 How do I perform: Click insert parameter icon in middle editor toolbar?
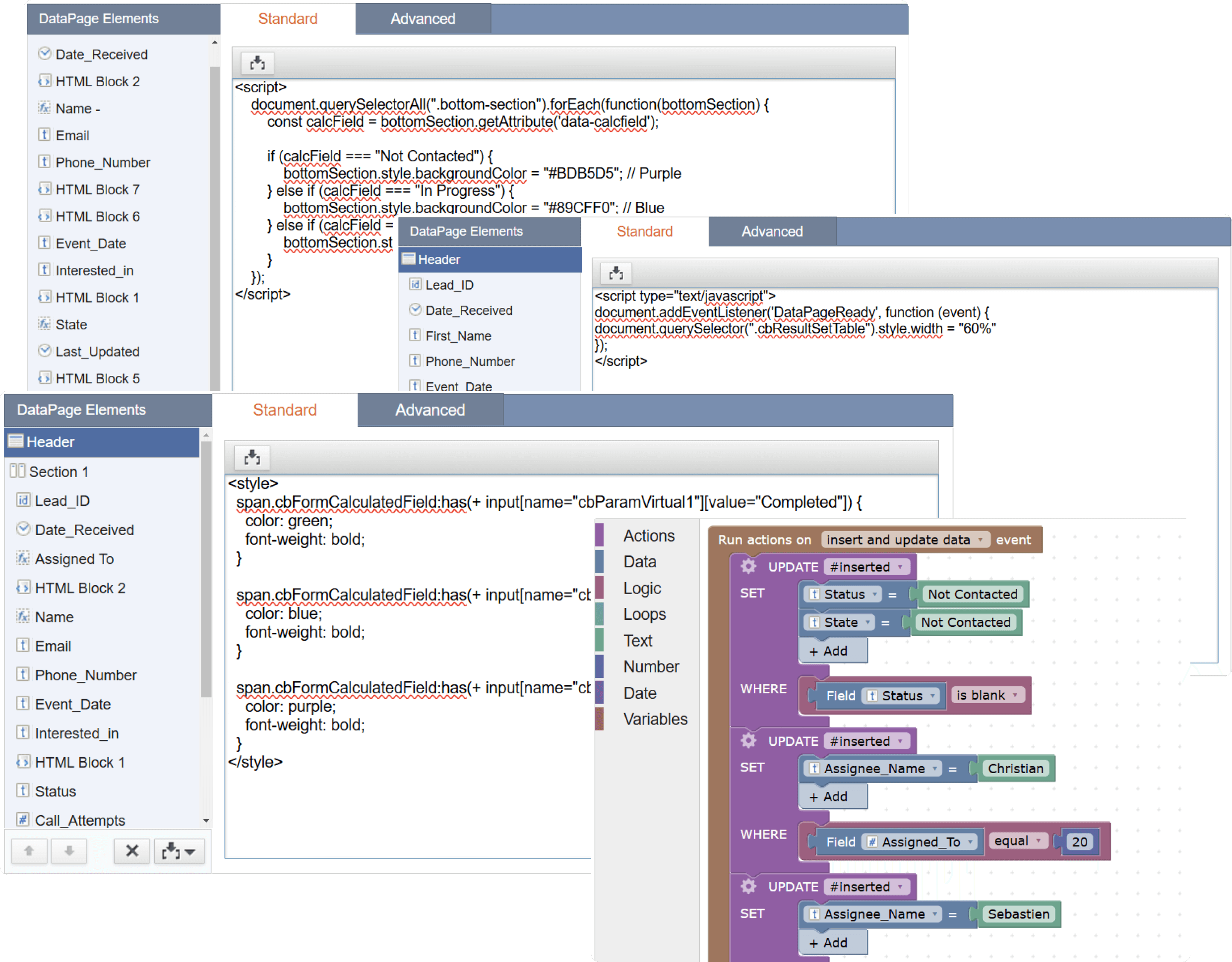coord(616,274)
